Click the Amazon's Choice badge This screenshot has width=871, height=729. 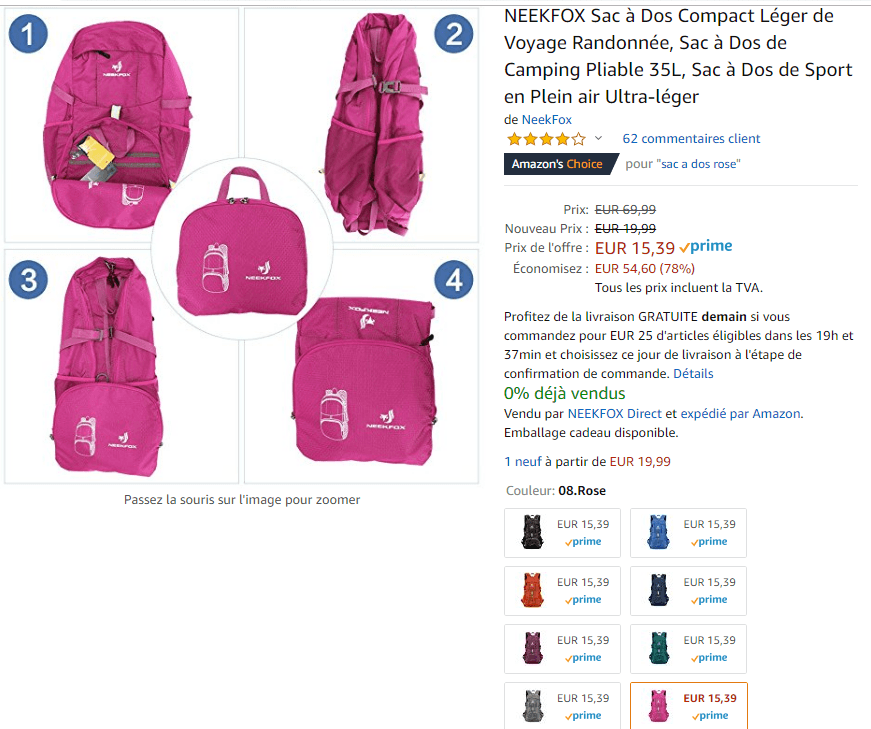[560, 164]
